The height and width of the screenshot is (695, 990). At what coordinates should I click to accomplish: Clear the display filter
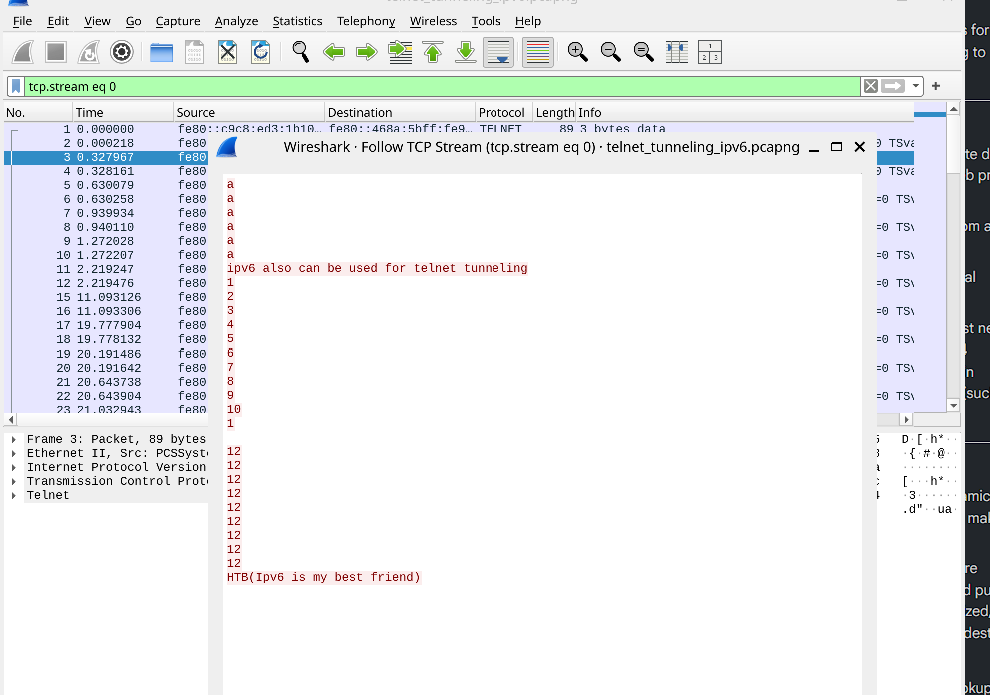(871, 86)
